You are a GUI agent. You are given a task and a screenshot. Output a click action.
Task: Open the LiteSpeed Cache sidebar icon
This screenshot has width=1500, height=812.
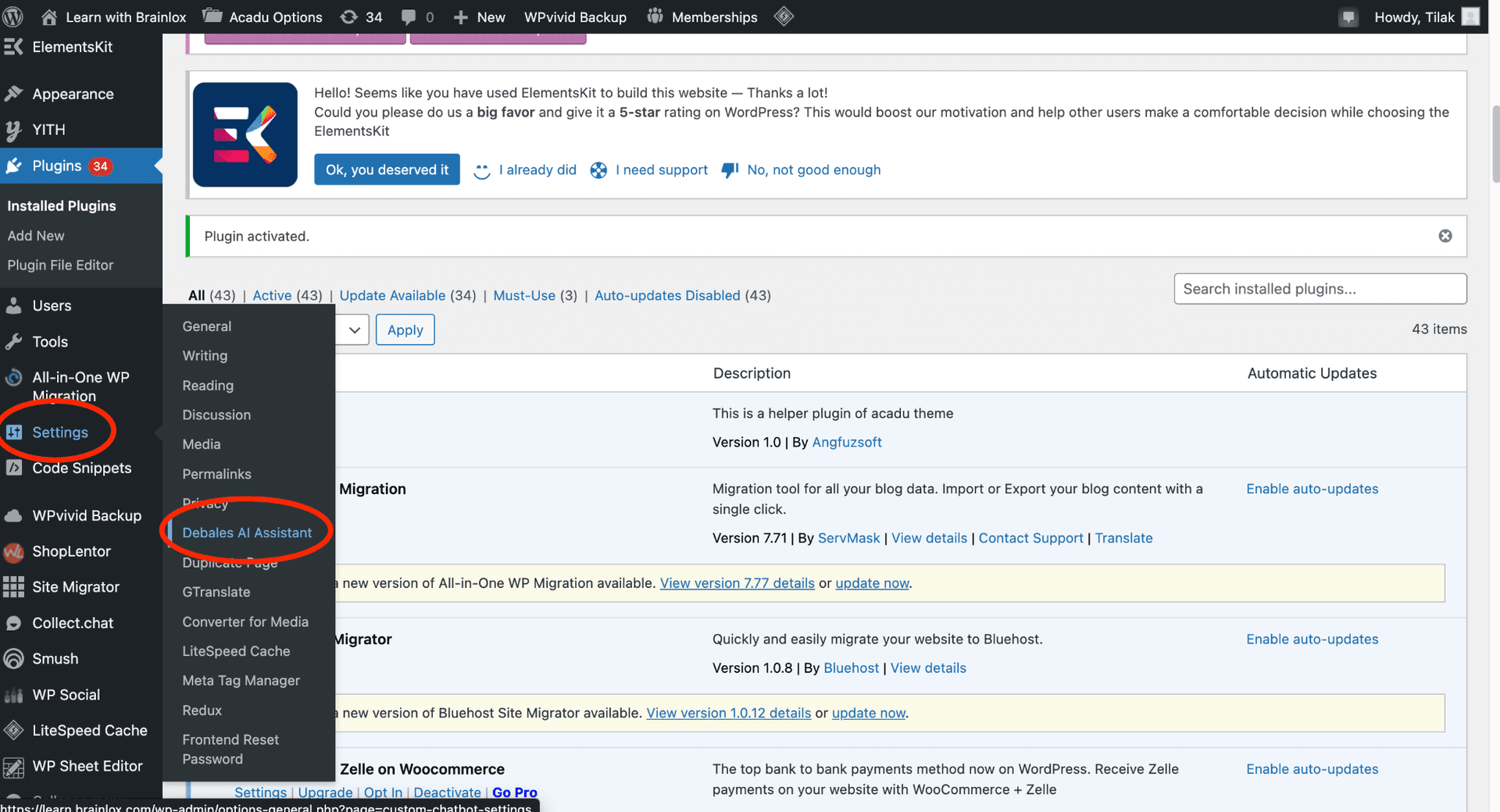14,730
